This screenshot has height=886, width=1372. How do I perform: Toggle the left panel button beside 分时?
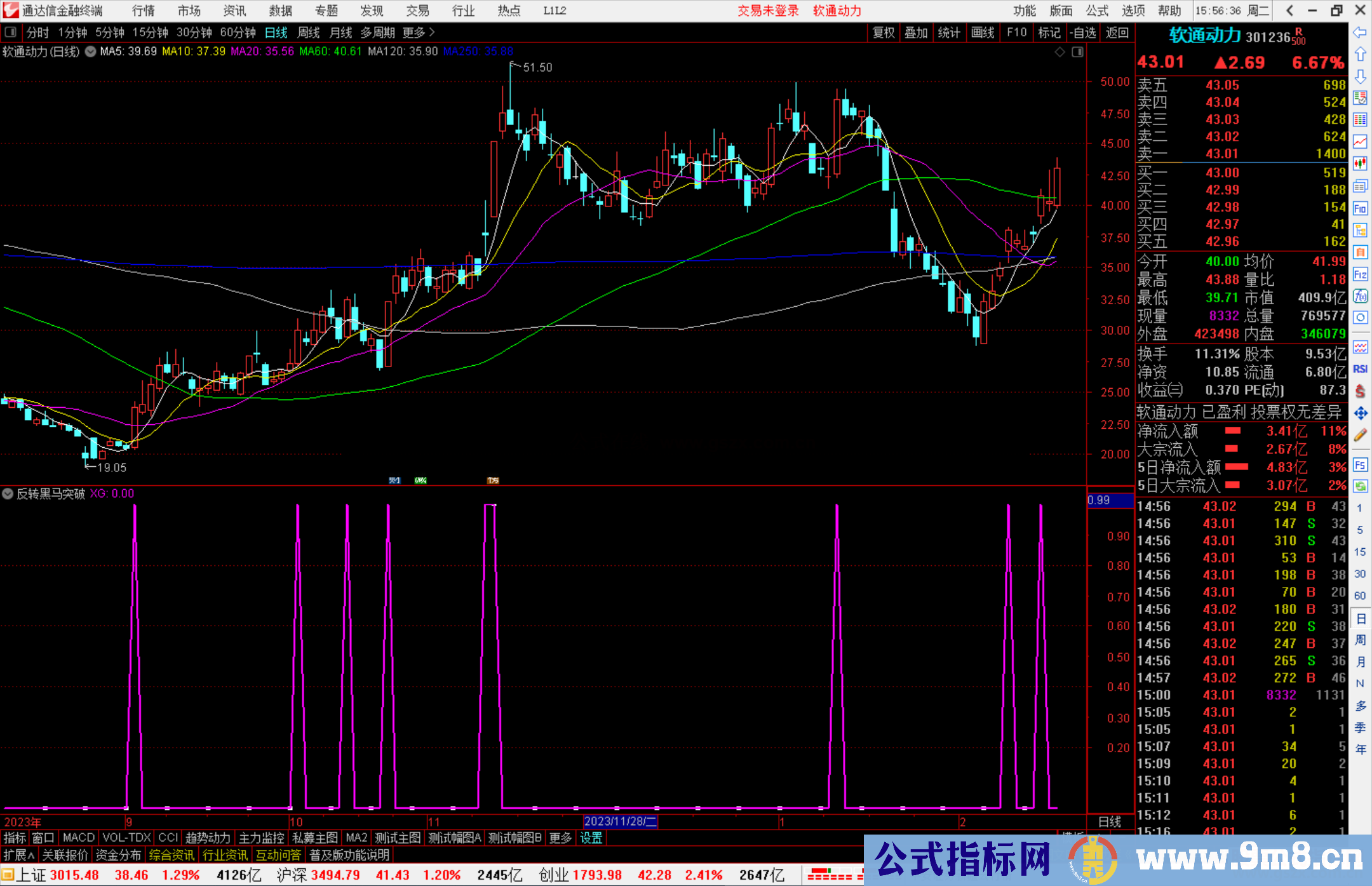pyautogui.click(x=11, y=32)
